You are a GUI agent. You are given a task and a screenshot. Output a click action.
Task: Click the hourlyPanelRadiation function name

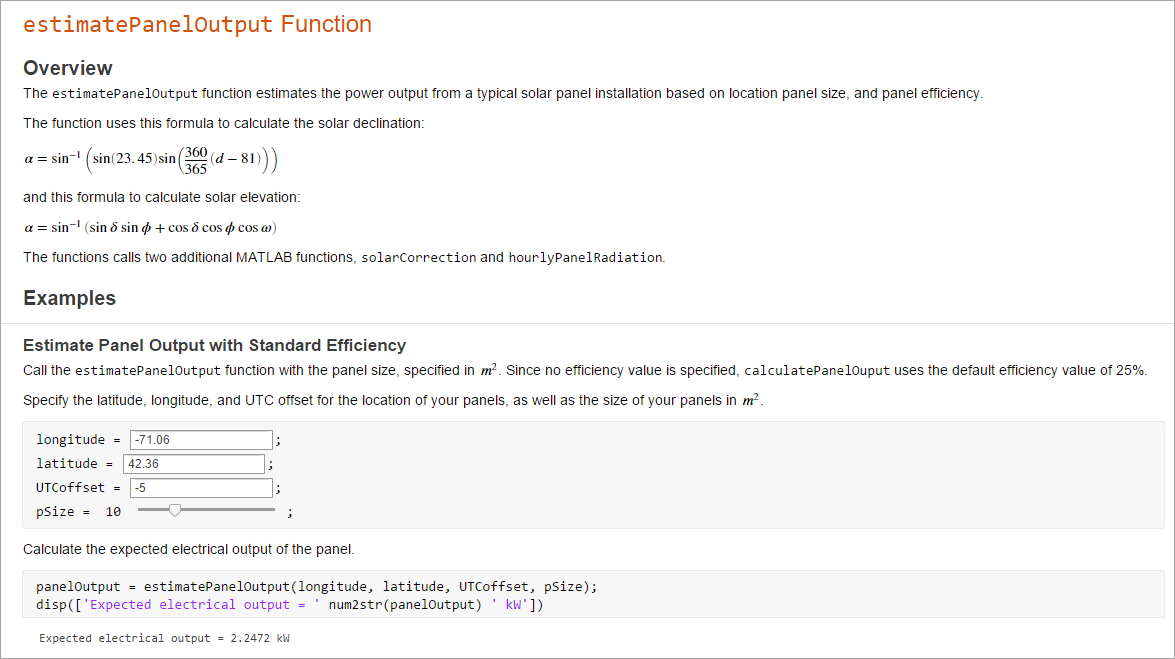(585, 258)
